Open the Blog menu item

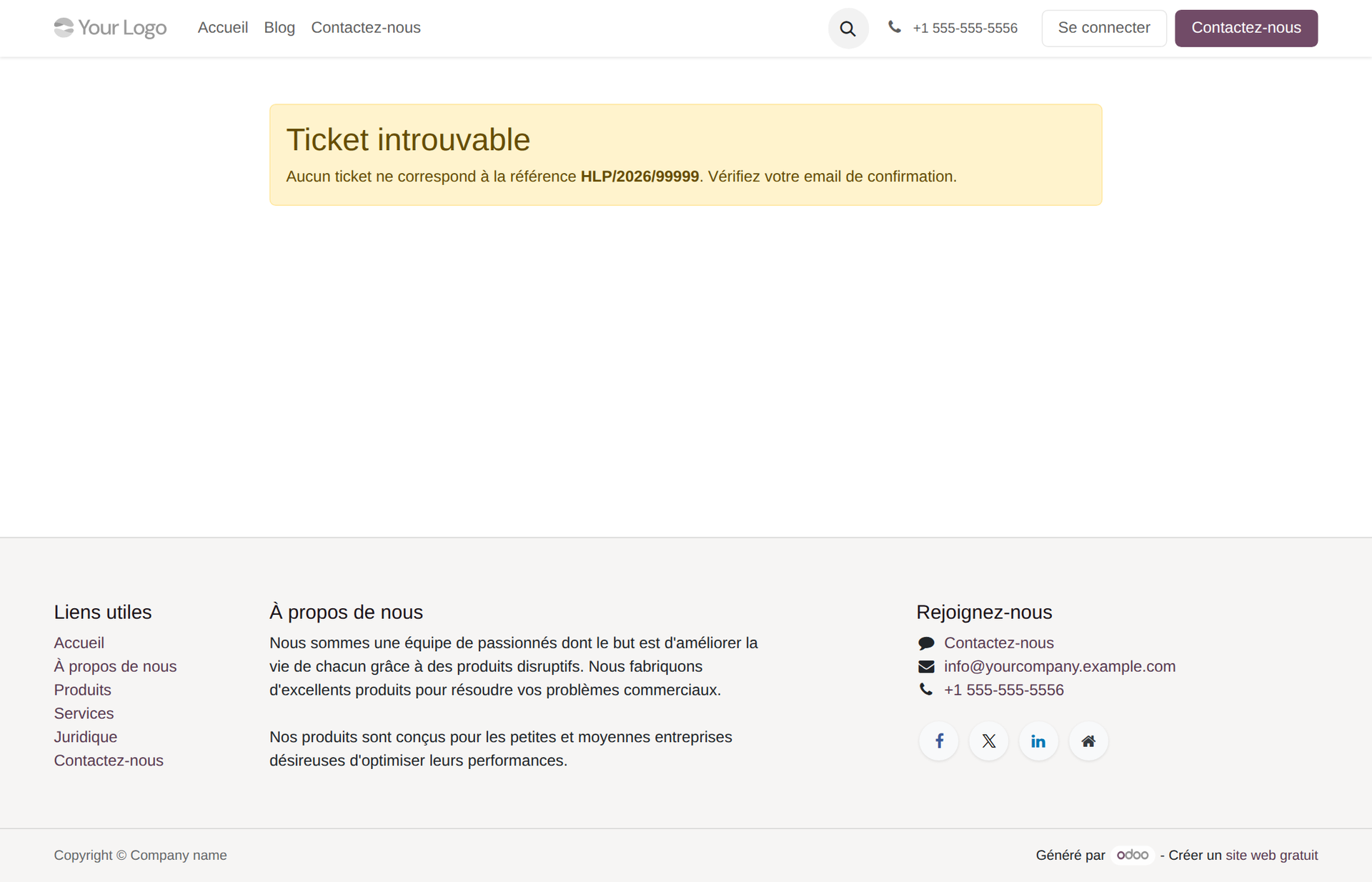click(279, 28)
